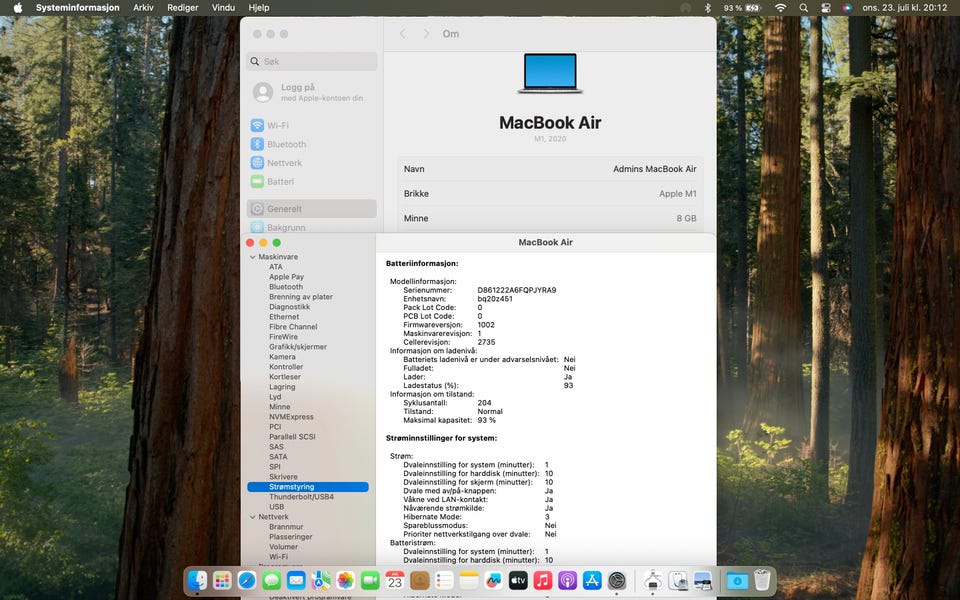960x600 pixels.
Task: Launch Safari from the Dock
Action: tap(247, 580)
